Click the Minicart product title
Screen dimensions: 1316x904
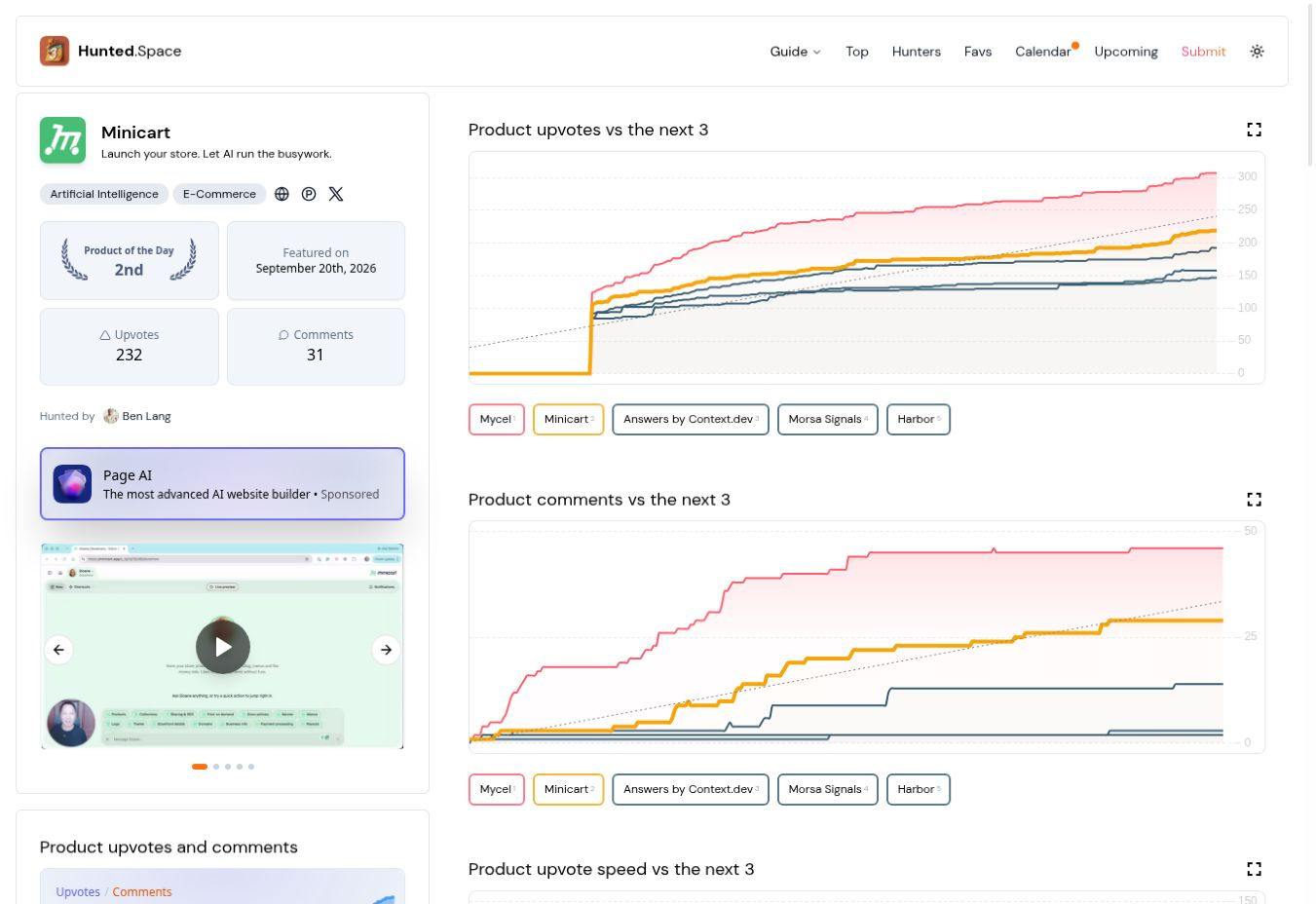tap(135, 132)
